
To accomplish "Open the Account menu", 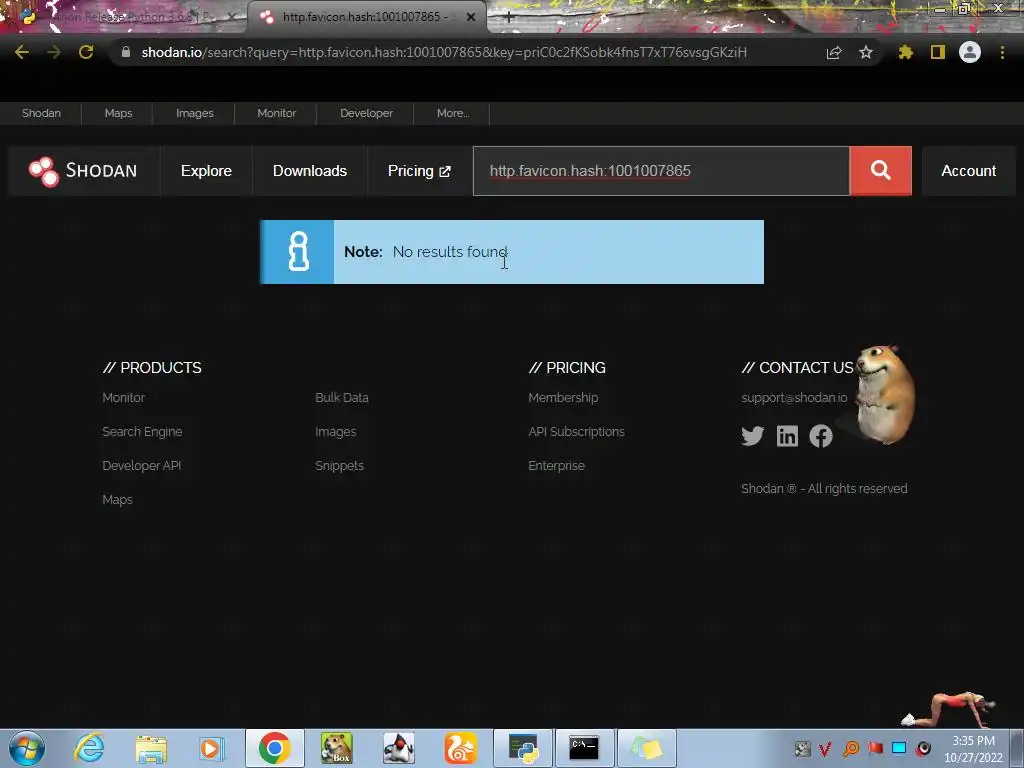I will [968, 171].
